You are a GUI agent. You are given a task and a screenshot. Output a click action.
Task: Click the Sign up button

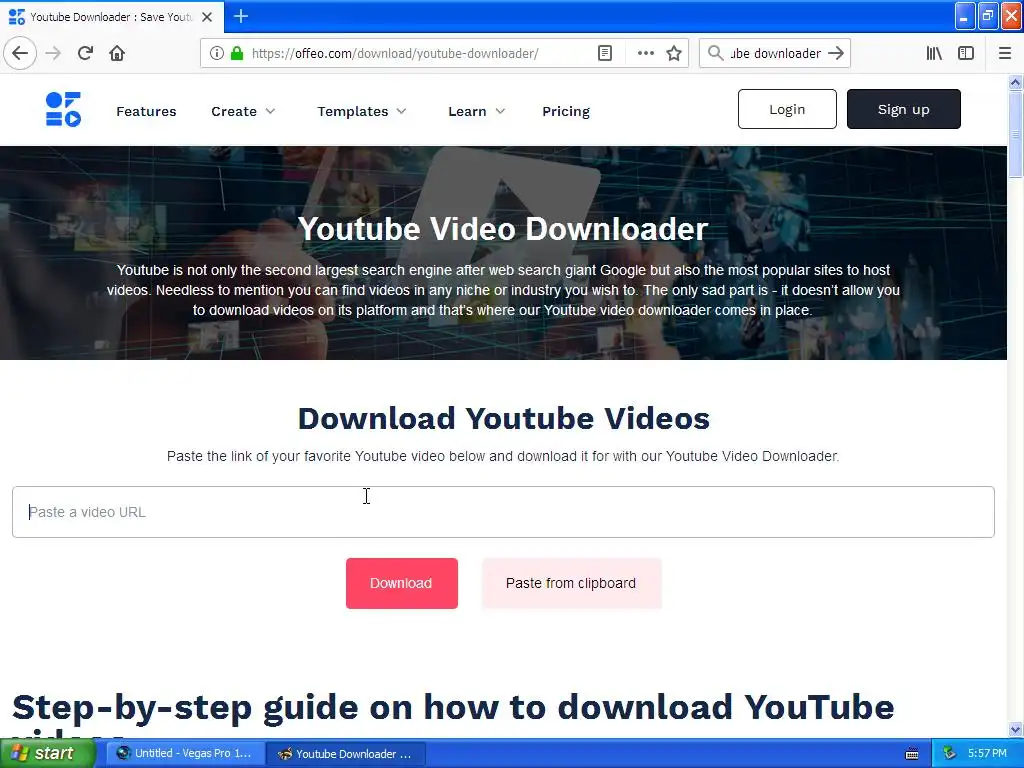(x=903, y=109)
